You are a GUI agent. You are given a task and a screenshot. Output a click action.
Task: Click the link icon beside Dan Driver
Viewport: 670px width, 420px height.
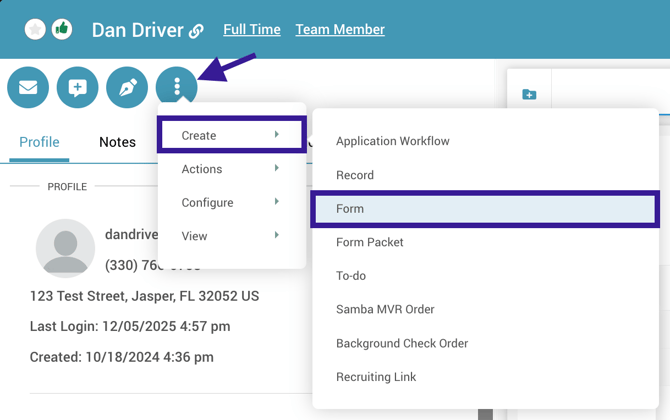[196, 31]
